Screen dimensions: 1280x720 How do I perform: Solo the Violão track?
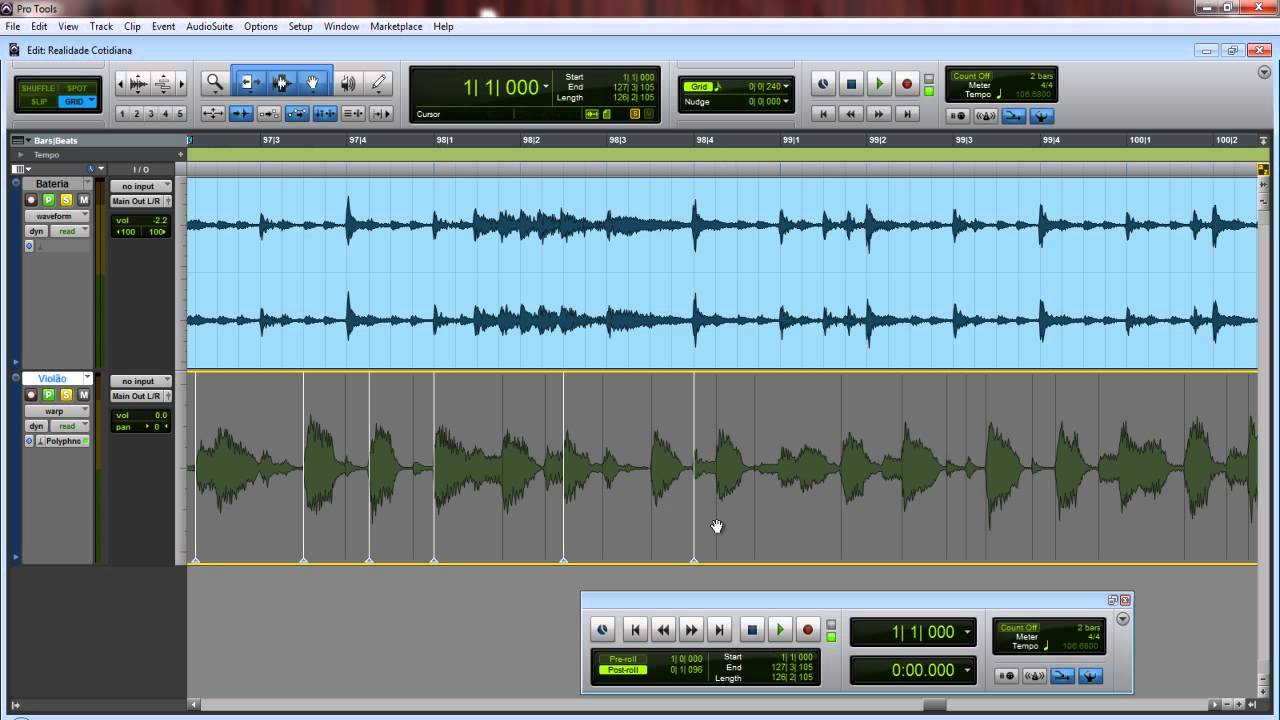click(x=66, y=395)
